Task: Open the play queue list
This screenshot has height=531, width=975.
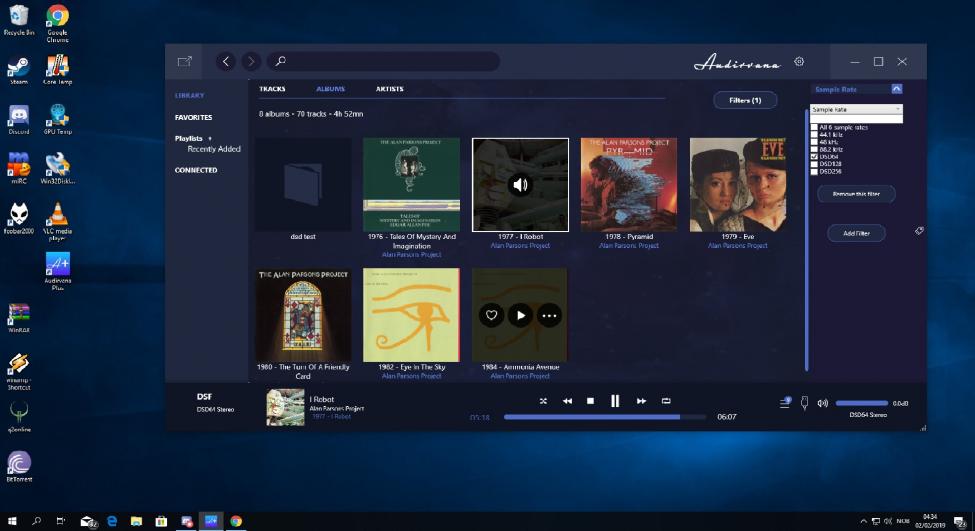Action: tap(785, 403)
